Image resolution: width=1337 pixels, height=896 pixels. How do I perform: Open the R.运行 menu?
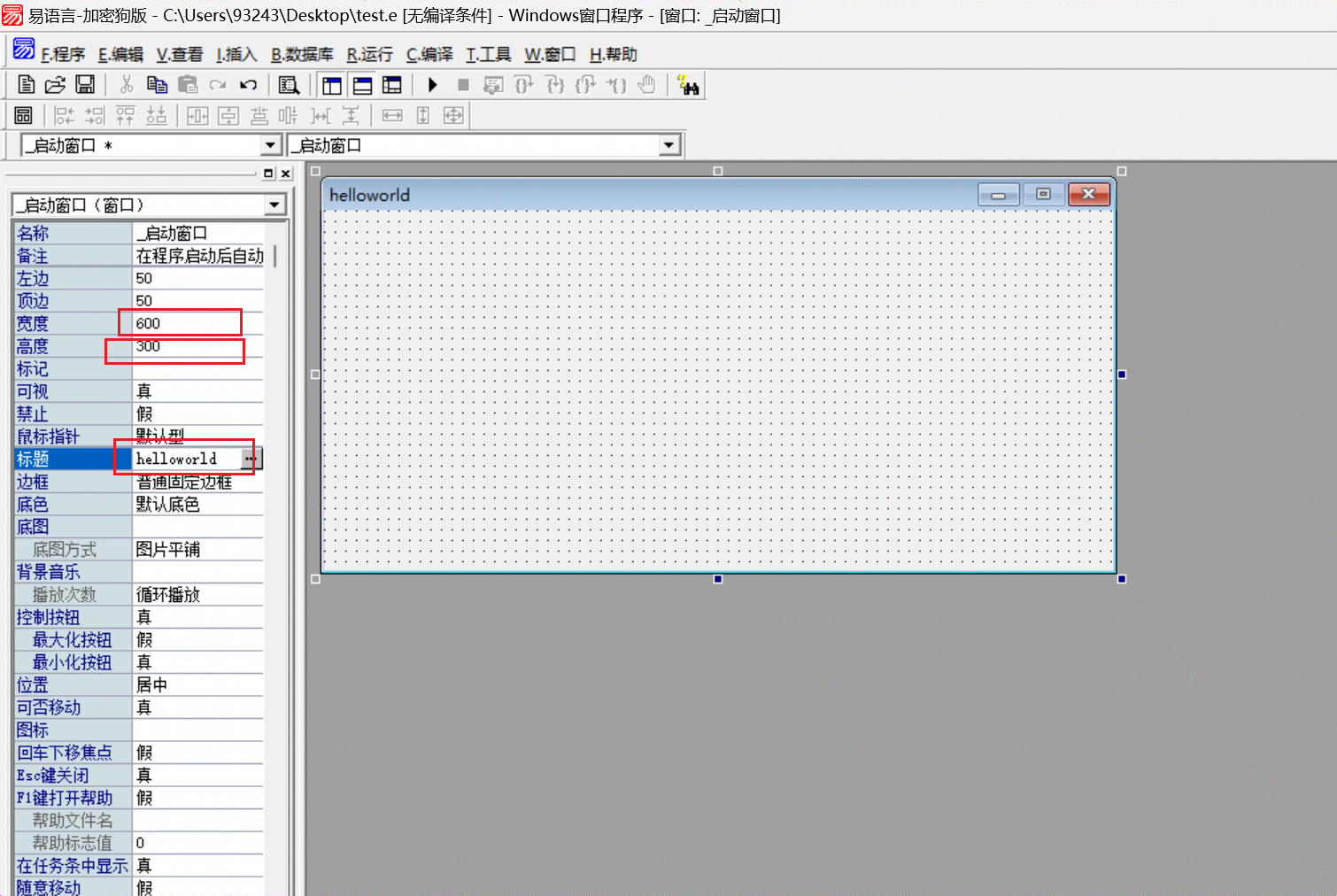369,55
